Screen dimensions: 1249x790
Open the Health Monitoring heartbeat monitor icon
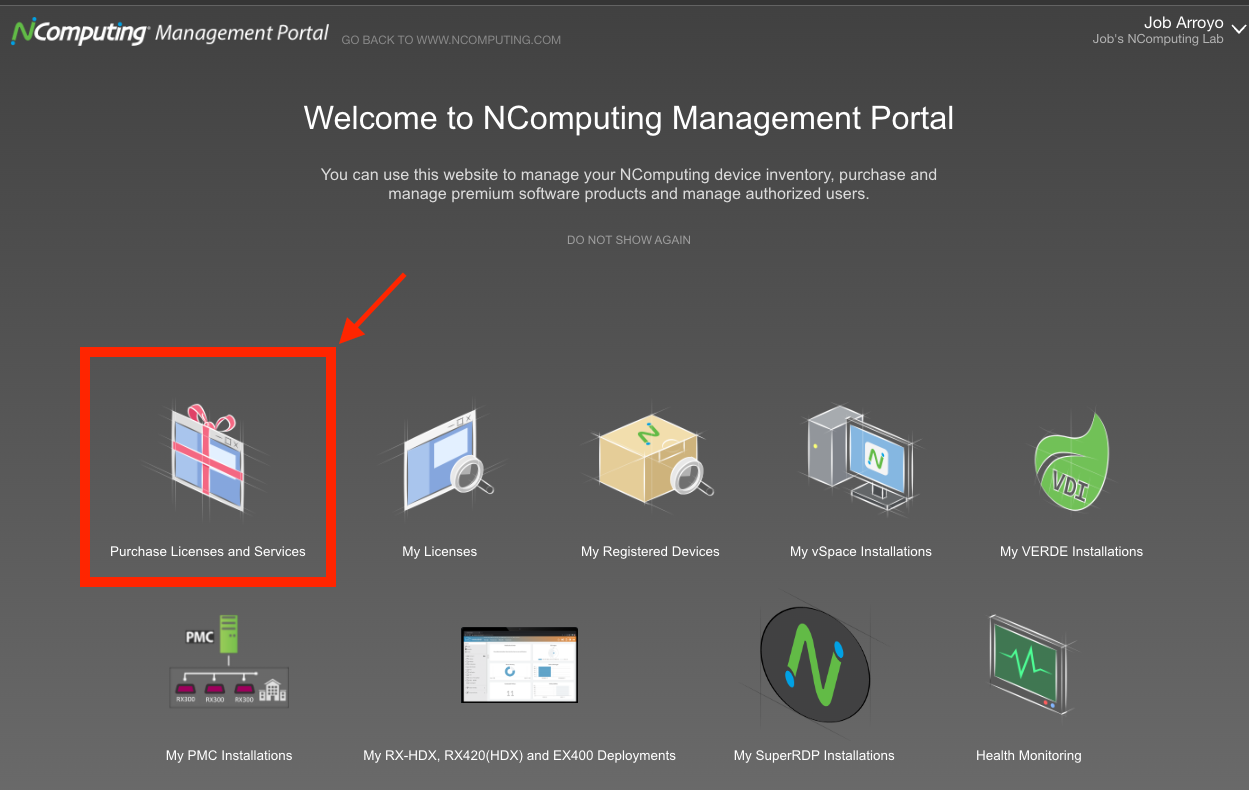(x=1029, y=664)
